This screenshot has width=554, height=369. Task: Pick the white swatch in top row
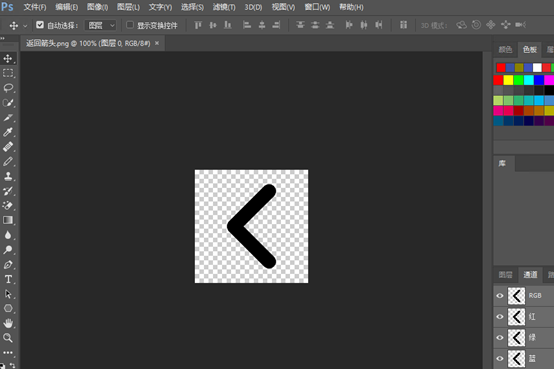tap(537, 68)
